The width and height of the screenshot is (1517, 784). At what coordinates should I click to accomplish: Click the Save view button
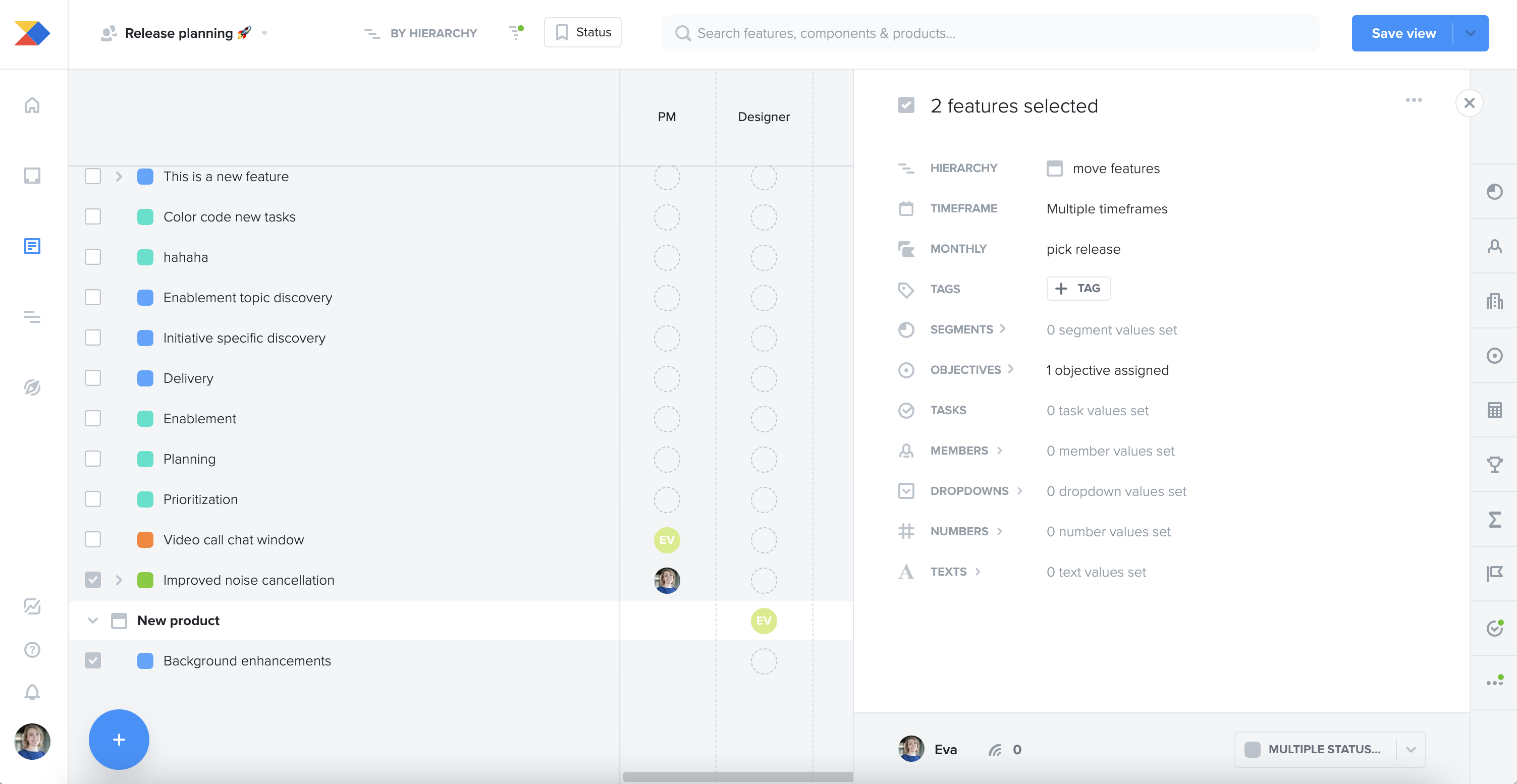point(1404,33)
